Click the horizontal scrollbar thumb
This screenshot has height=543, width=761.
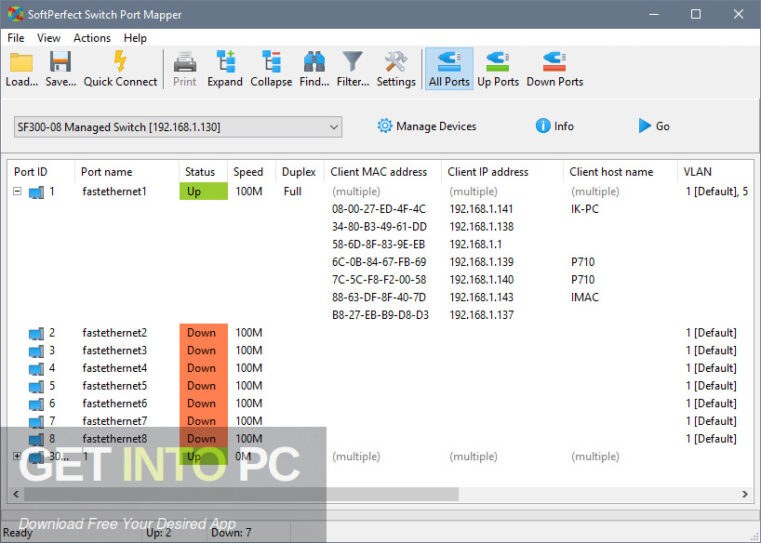coord(241,494)
